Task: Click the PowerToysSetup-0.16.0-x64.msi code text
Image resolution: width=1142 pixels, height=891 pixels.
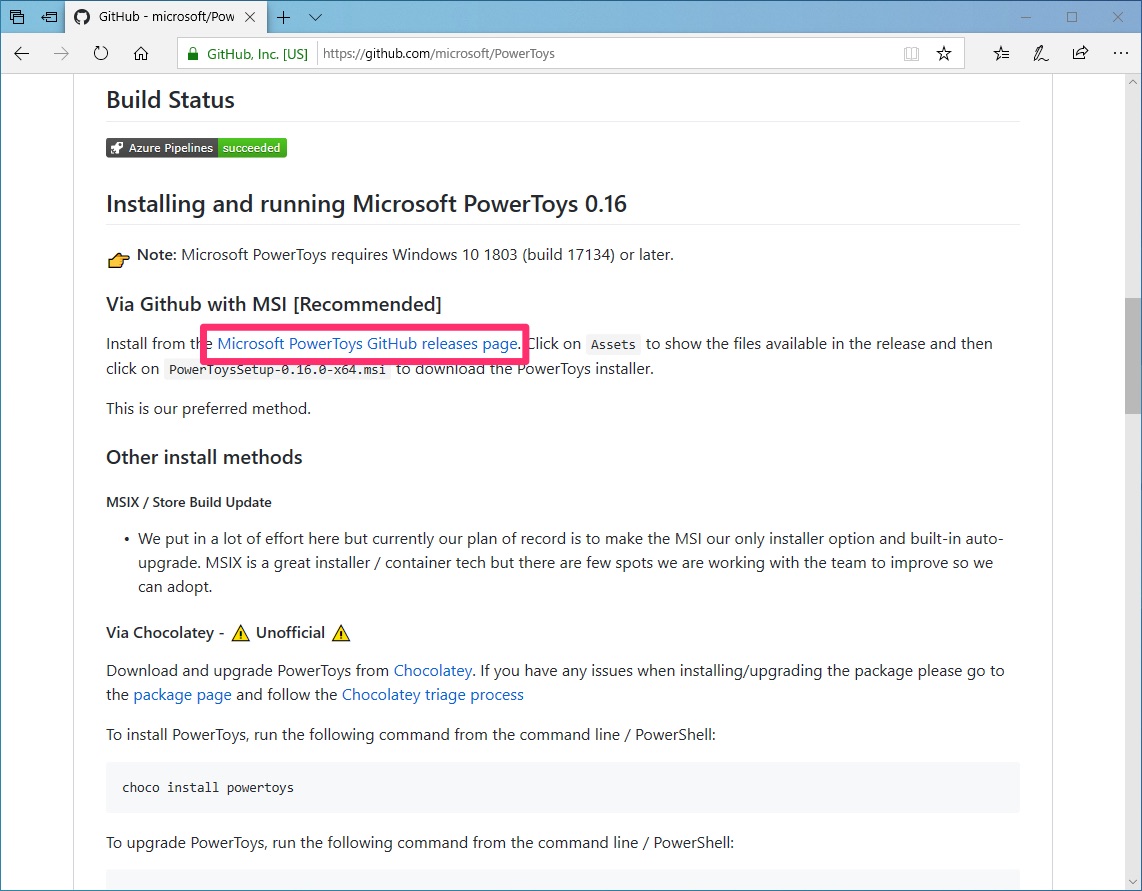Action: coord(277,369)
